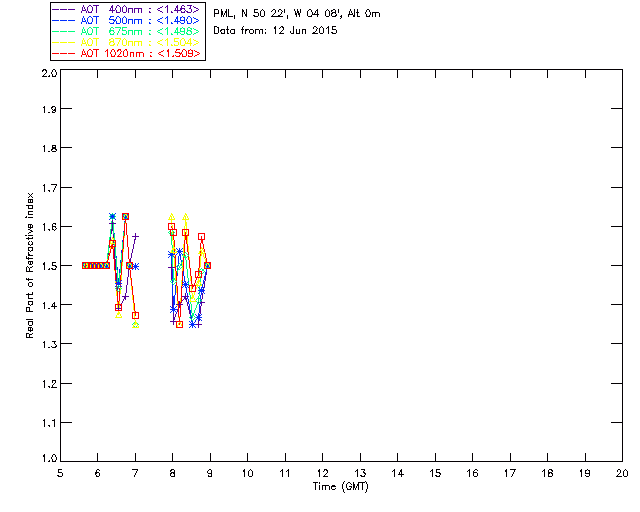Click the station text 'PML, N 50 22', W 04 08''
The height and width of the screenshot is (512, 640).
(x=278, y=13)
